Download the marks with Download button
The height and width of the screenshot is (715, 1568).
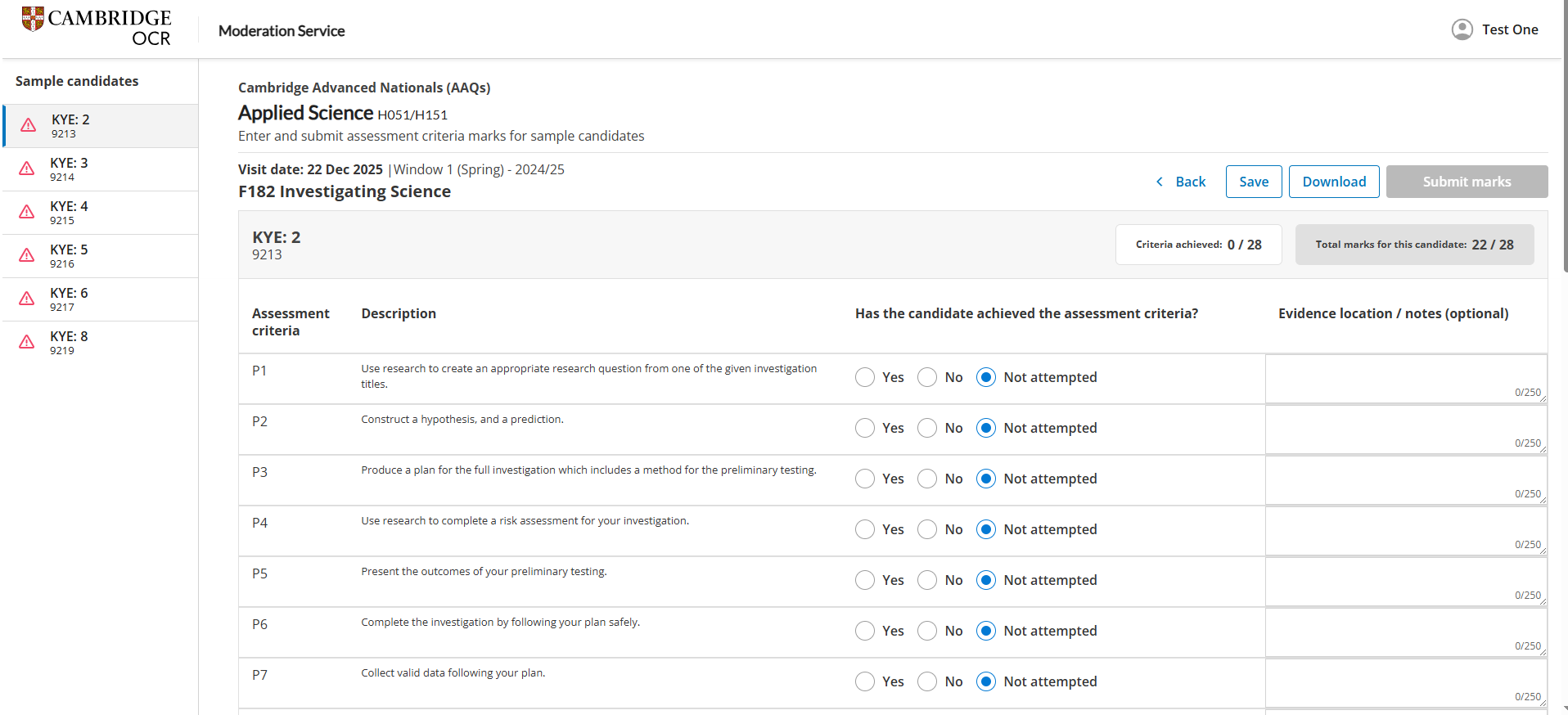tap(1333, 182)
